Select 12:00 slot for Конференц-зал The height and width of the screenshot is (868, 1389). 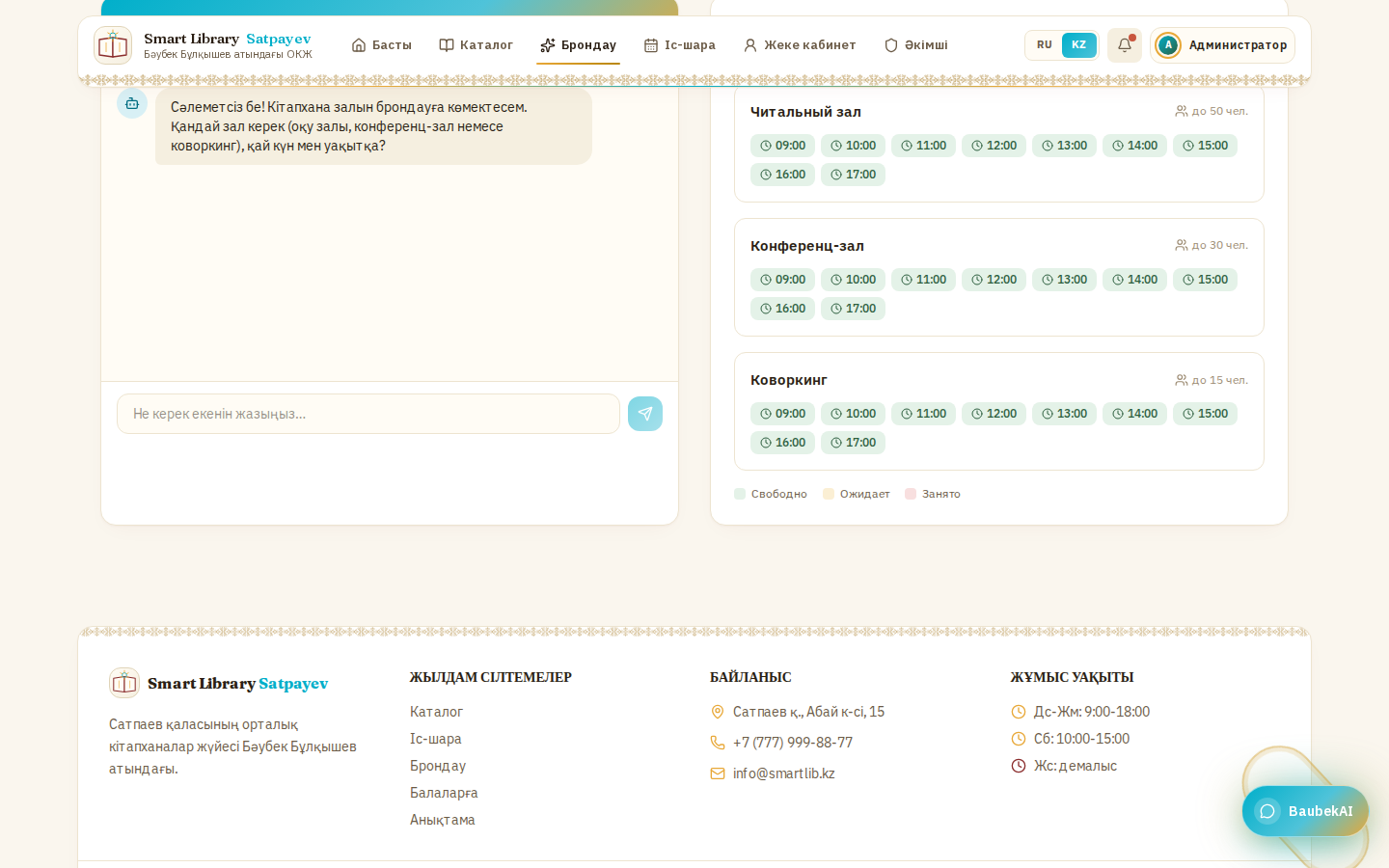994,280
